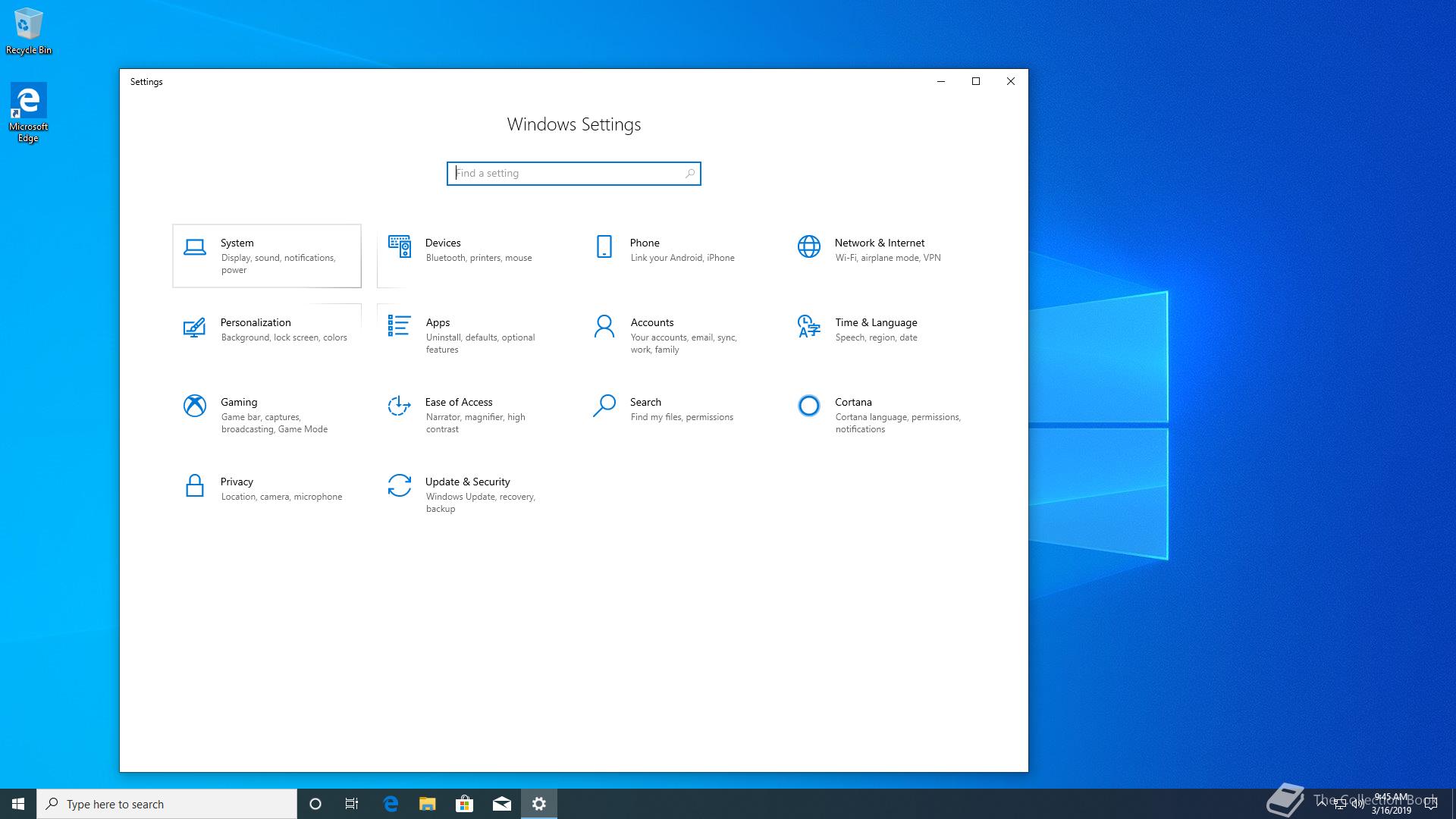This screenshot has width=1456, height=819.
Task: Open the Phone category title
Action: [645, 243]
